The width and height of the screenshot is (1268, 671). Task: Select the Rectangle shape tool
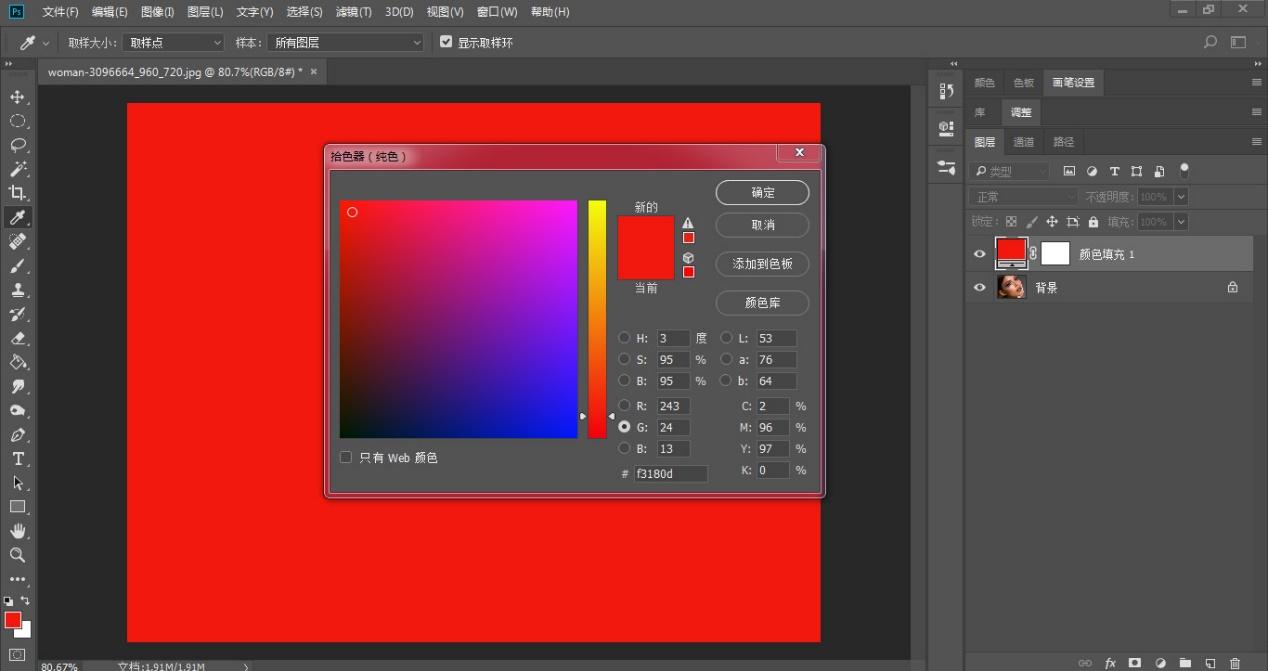(17, 507)
